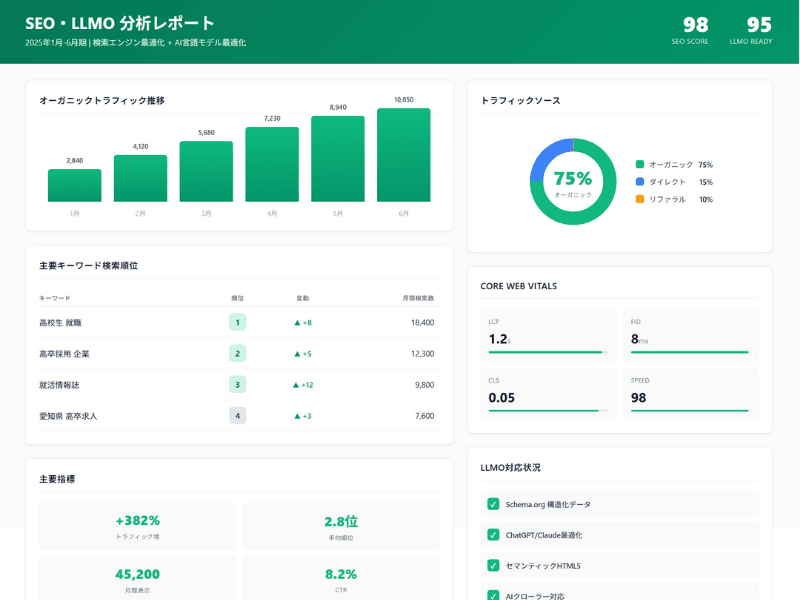Click the green up arrow beside +8
Screen dimensions: 800x600
pyautogui.click(x=297, y=323)
